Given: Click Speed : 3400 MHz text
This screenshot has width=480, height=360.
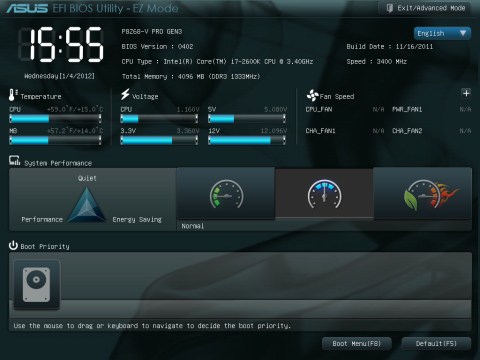Looking at the screenshot, I should click(377, 61).
